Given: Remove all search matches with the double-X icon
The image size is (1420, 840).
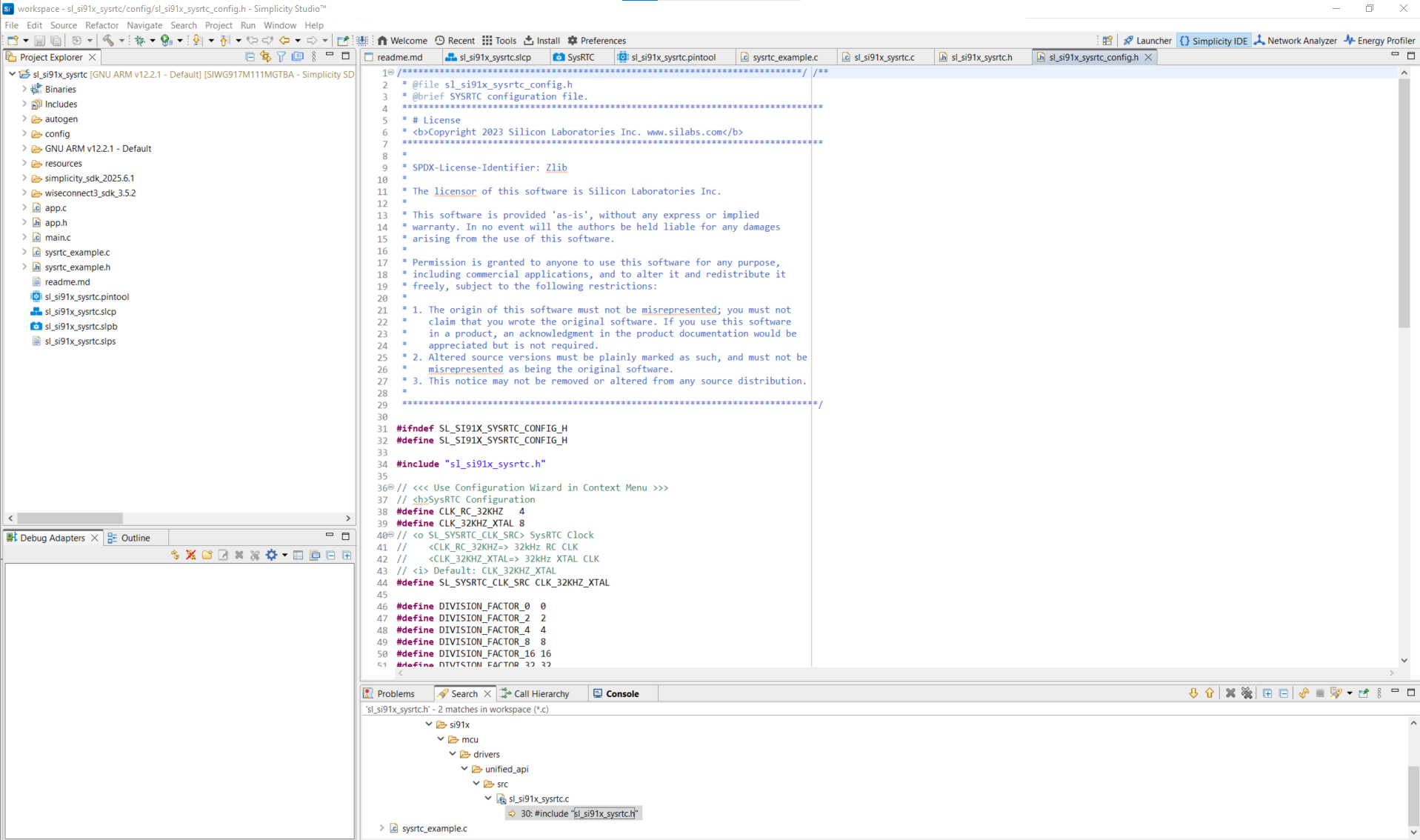Looking at the screenshot, I should click(1248, 693).
